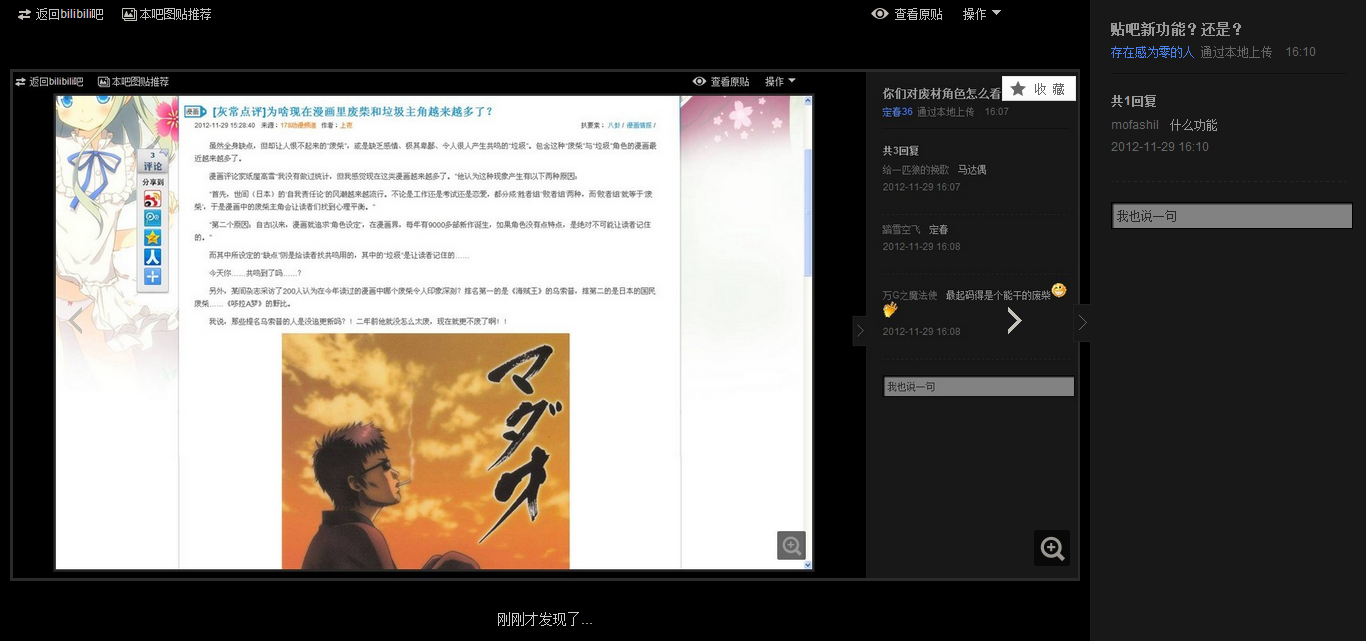Collapse the reply sidebar with the edge arrow
Screen dimensions: 1366x641
pos(1082,323)
